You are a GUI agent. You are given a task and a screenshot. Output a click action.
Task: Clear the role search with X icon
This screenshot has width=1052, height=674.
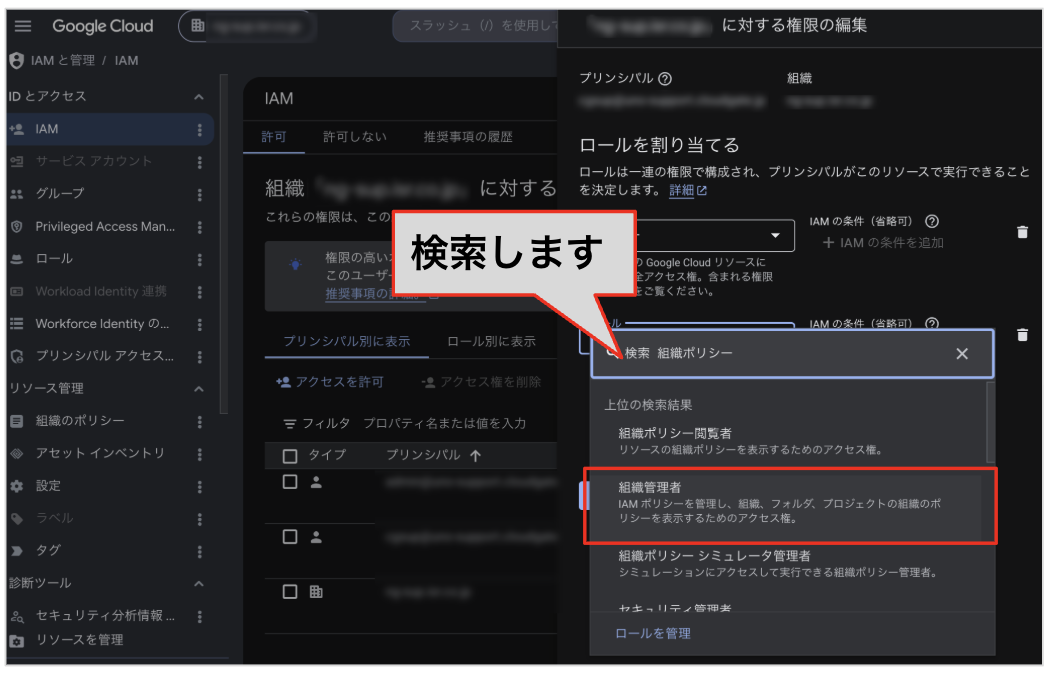point(962,353)
